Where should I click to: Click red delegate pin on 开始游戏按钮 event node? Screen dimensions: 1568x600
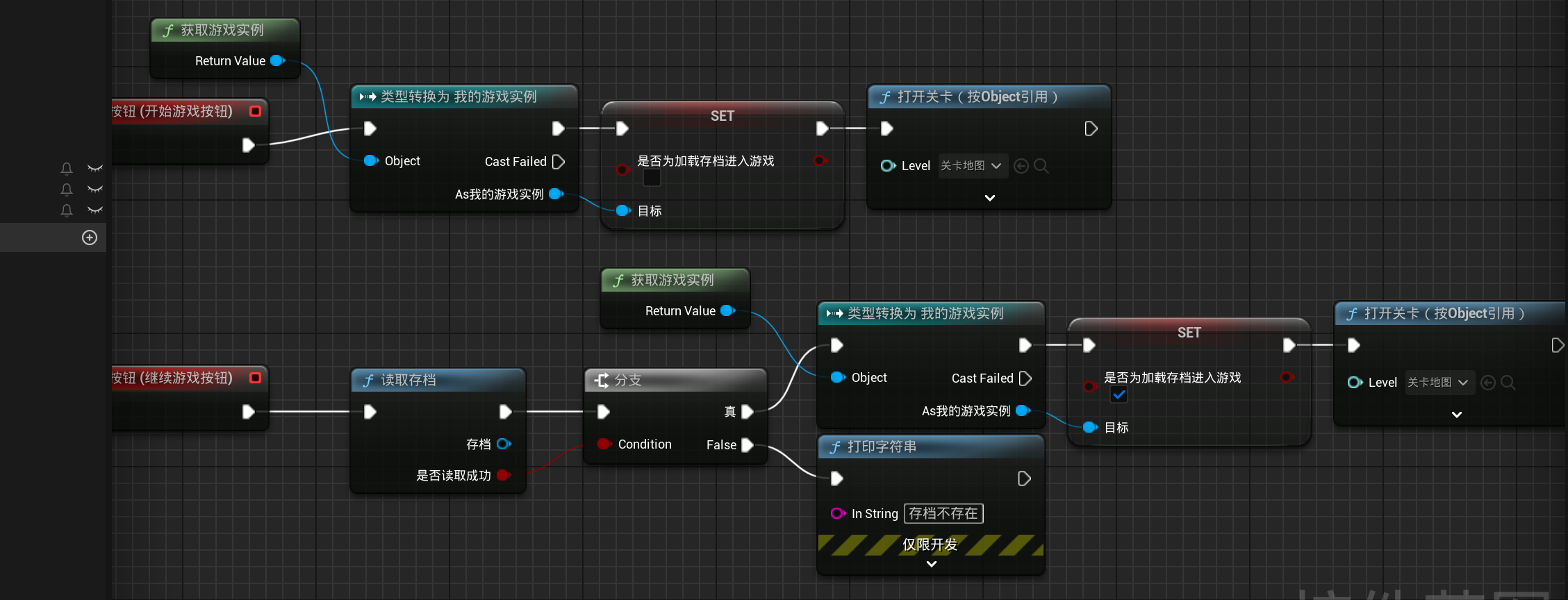(x=255, y=111)
